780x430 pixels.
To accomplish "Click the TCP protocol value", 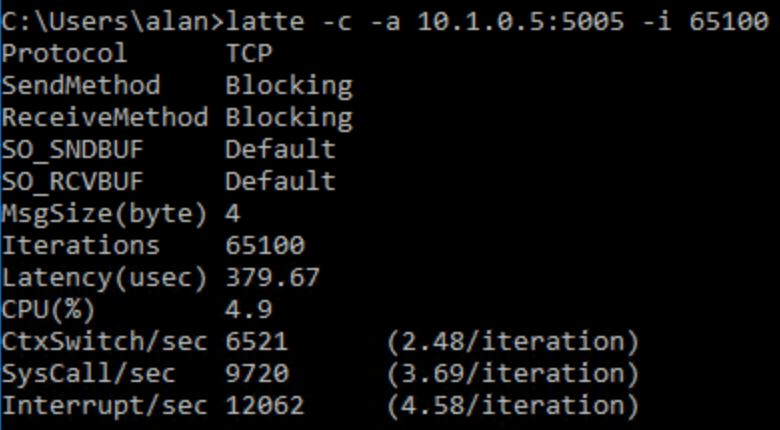I will 249,52.
